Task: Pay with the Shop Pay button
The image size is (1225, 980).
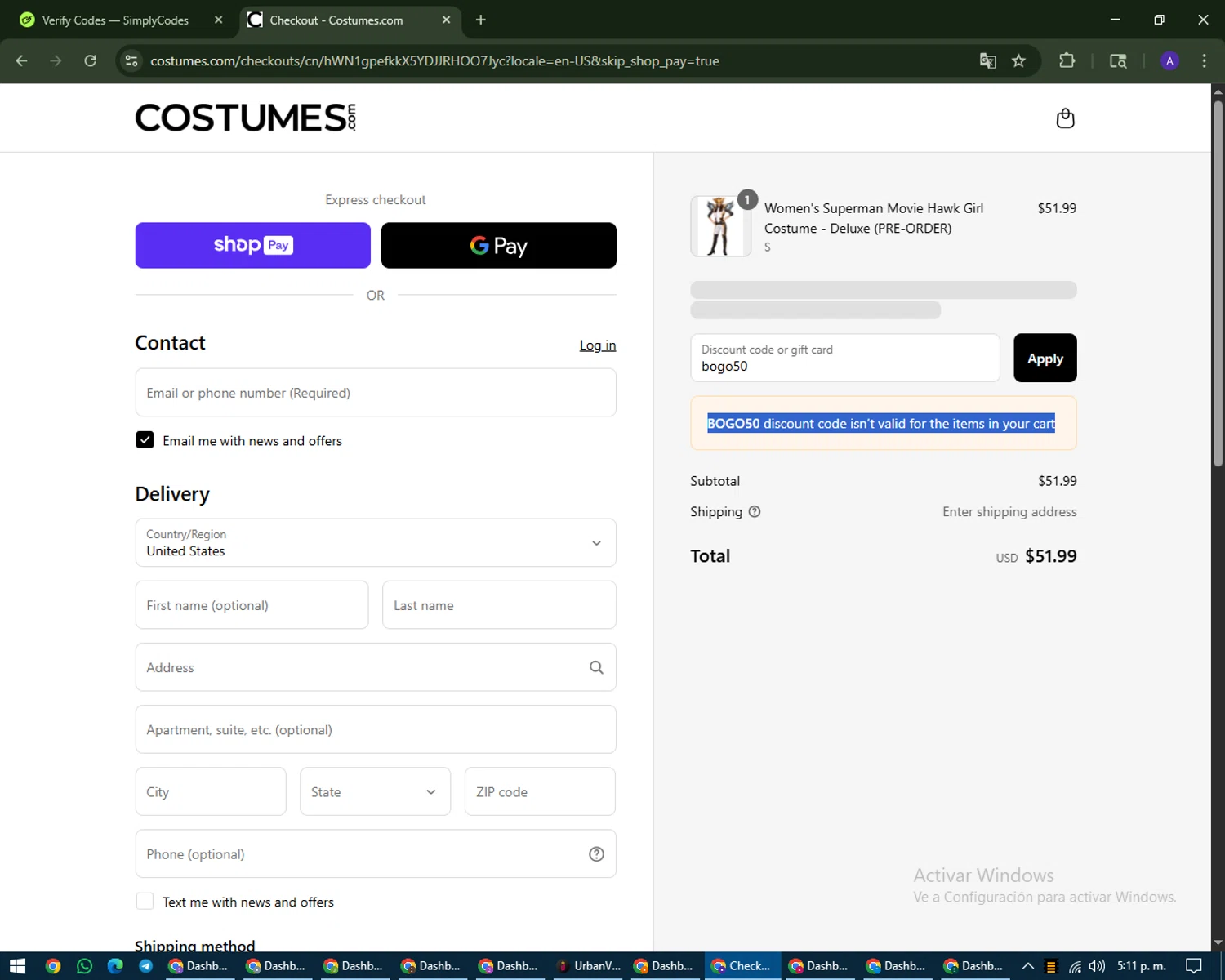Action: pos(253,245)
